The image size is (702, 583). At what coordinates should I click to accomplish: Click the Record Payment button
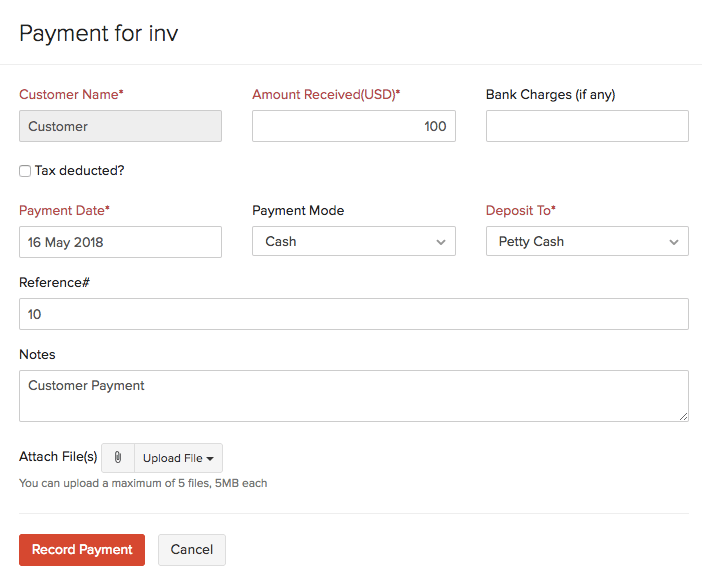(82, 550)
